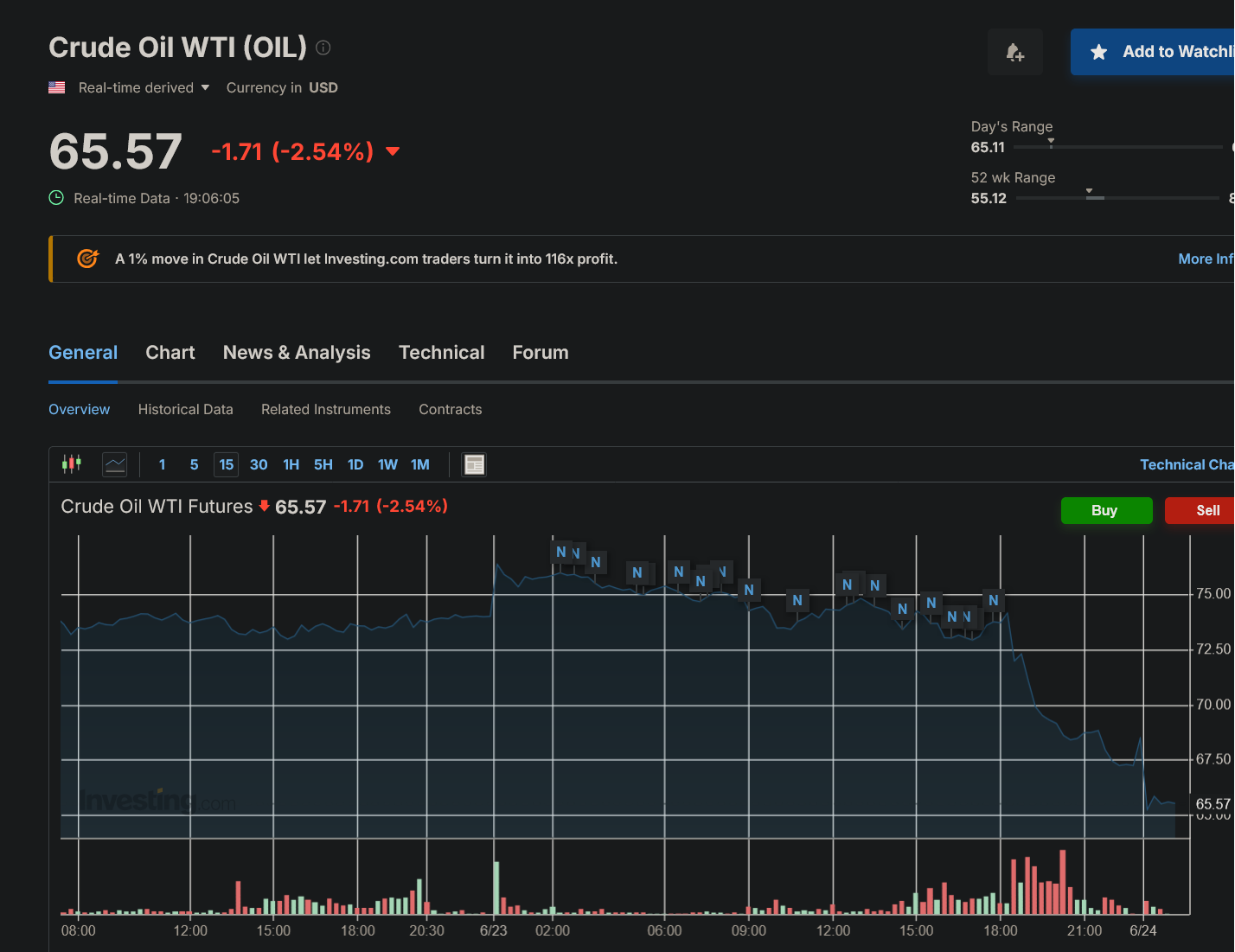Click the green Buy button
1235x952 pixels.
pyautogui.click(x=1107, y=510)
